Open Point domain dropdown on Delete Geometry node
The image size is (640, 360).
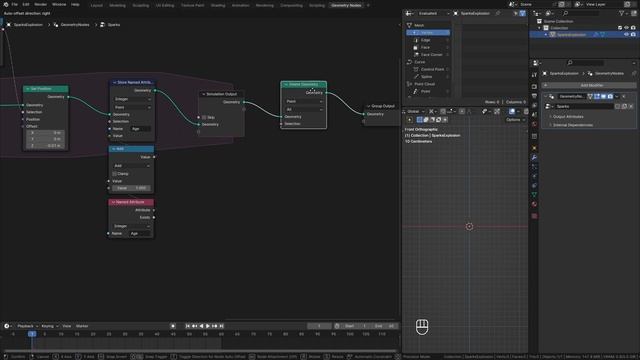(x=304, y=101)
